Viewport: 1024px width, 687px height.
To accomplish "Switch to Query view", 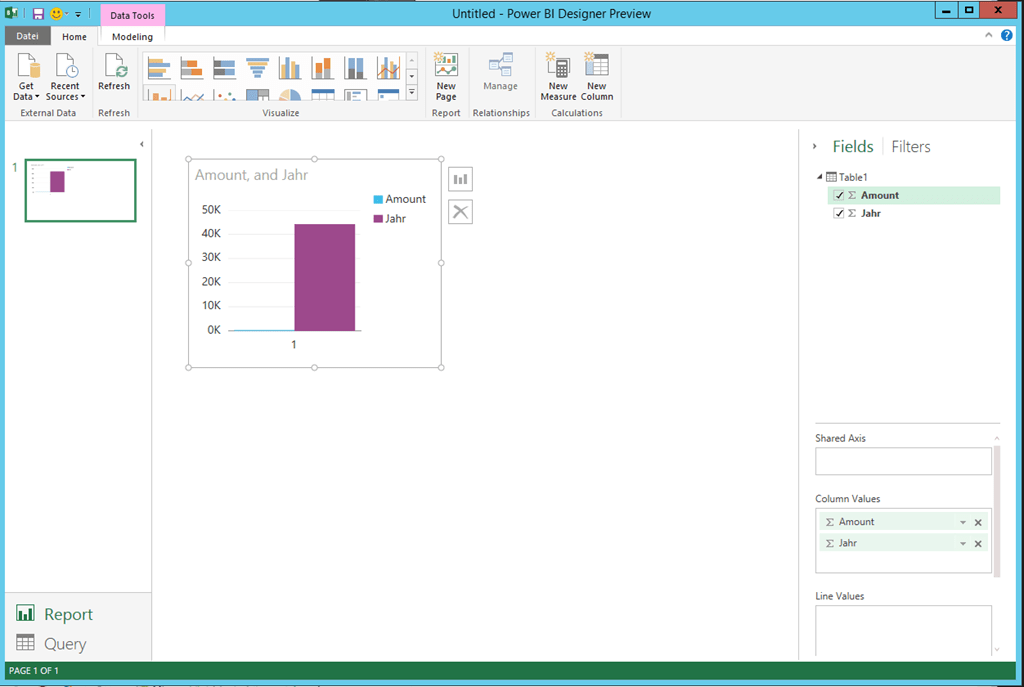I will click(52, 643).
